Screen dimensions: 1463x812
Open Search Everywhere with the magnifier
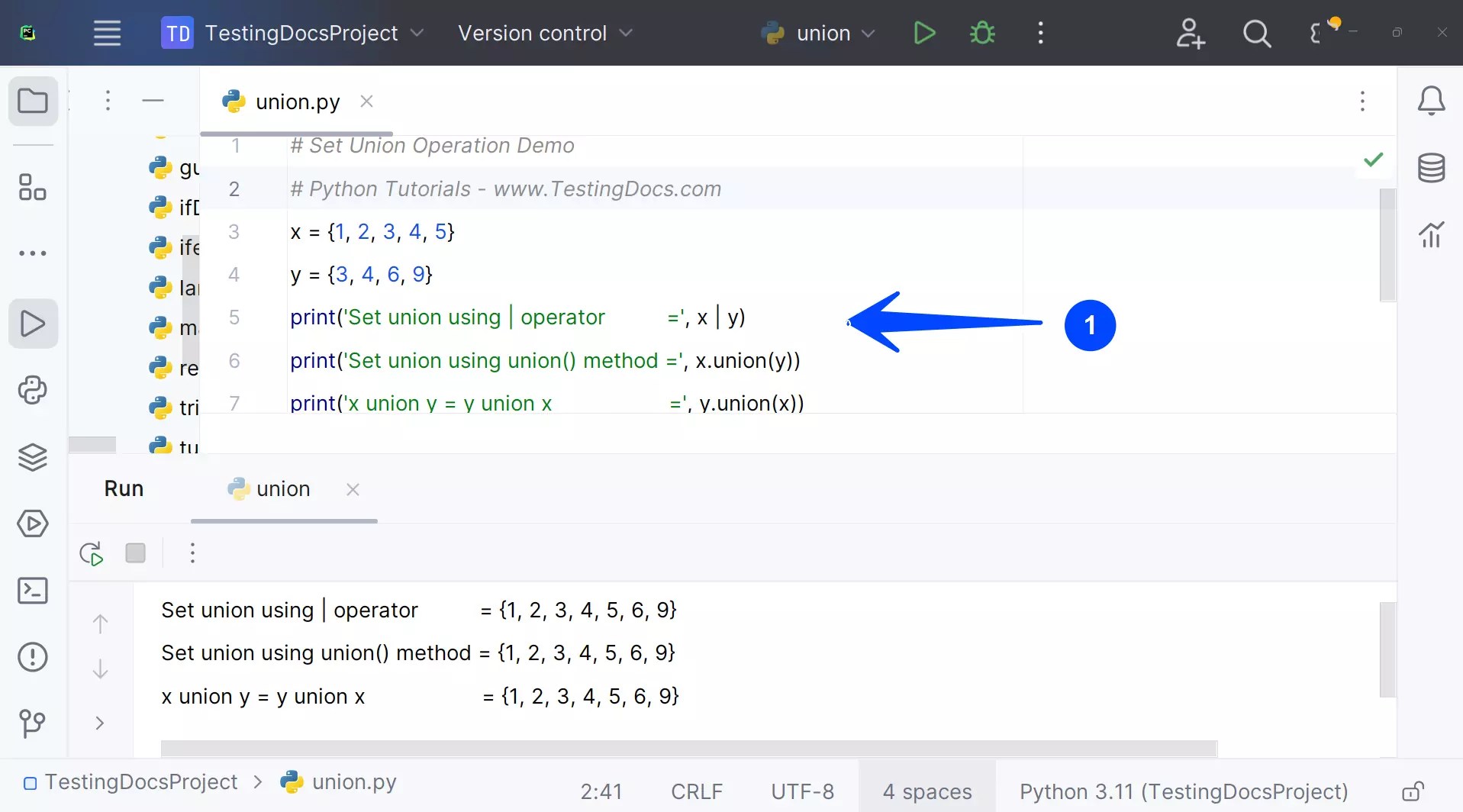pos(1257,33)
